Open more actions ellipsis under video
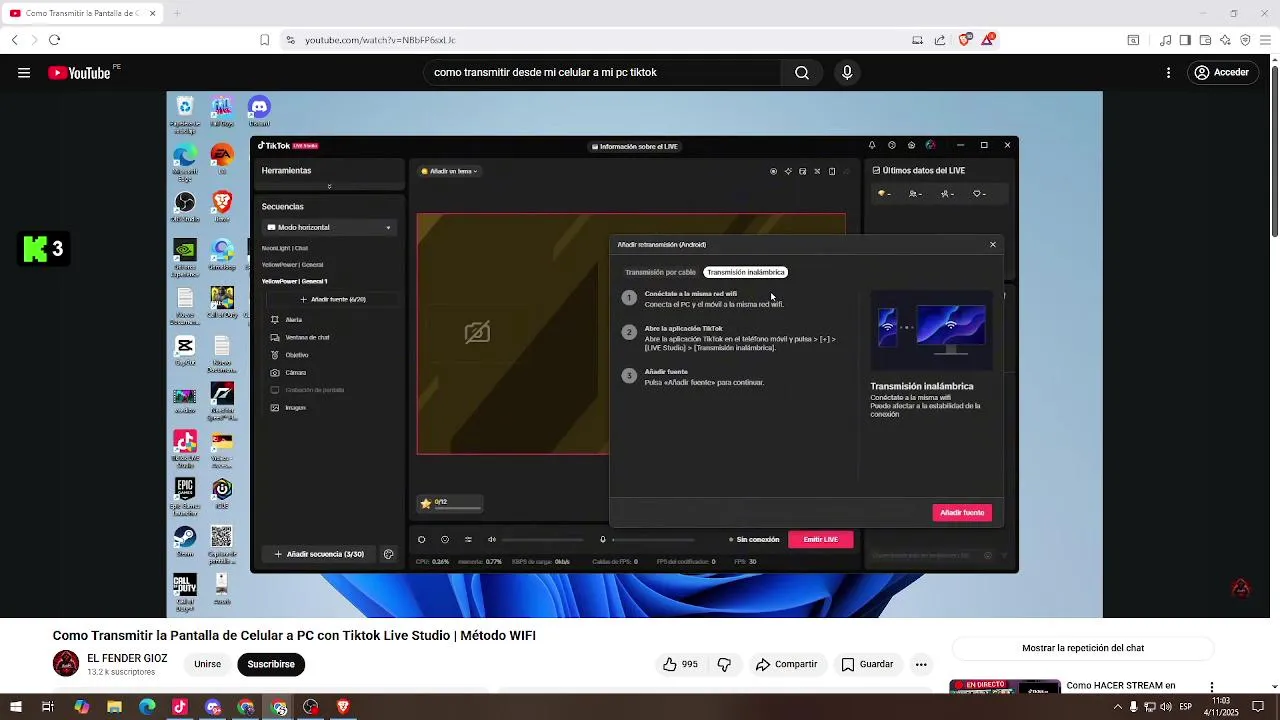Viewport: 1280px width, 720px height. [x=921, y=664]
